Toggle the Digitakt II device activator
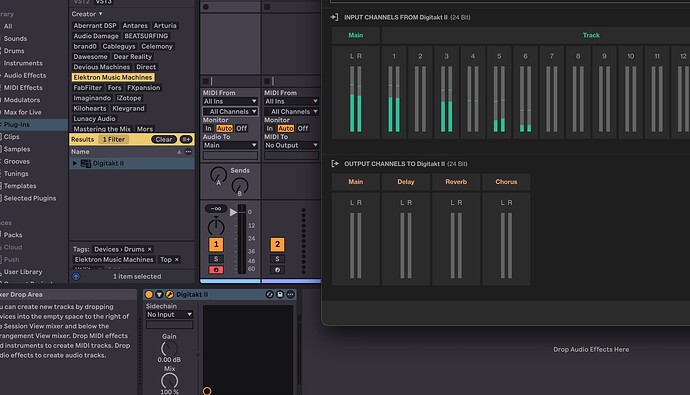The image size is (690, 395). [149, 294]
